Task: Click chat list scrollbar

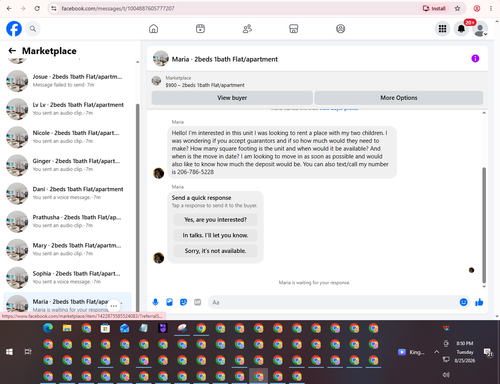Action: tap(138, 207)
